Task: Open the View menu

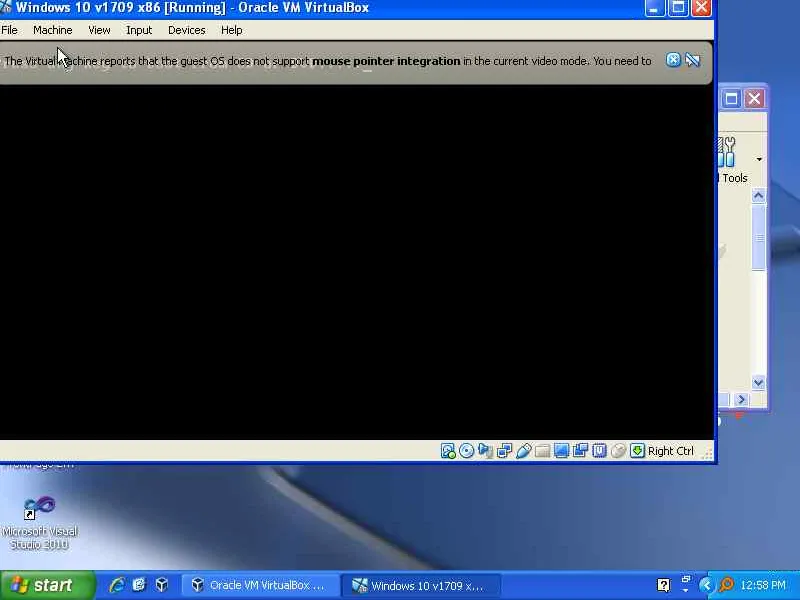Action: pos(99,30)
